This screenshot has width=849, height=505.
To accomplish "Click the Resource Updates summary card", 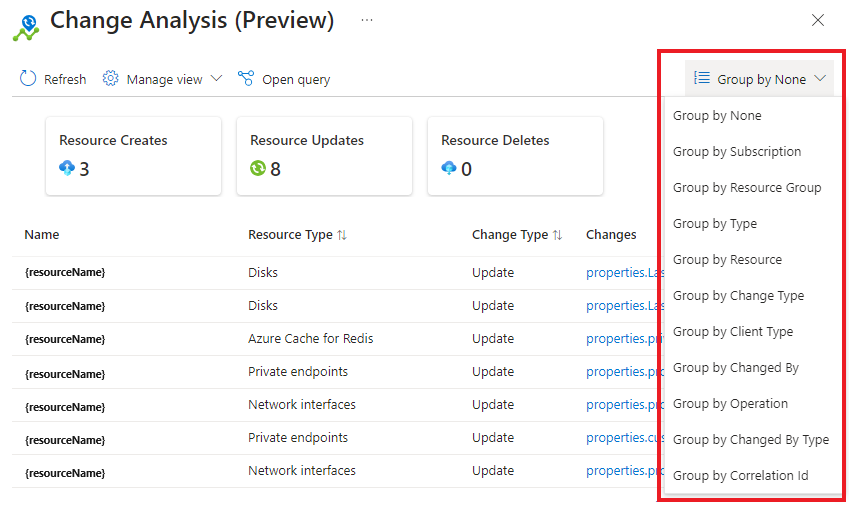I will coord(324,155).
